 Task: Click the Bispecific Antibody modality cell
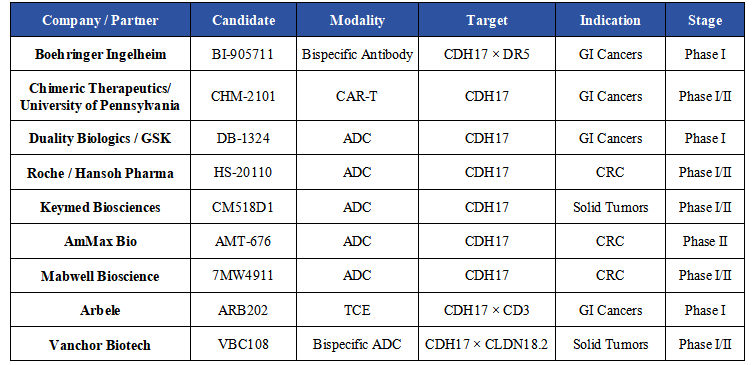click(357, 54)
